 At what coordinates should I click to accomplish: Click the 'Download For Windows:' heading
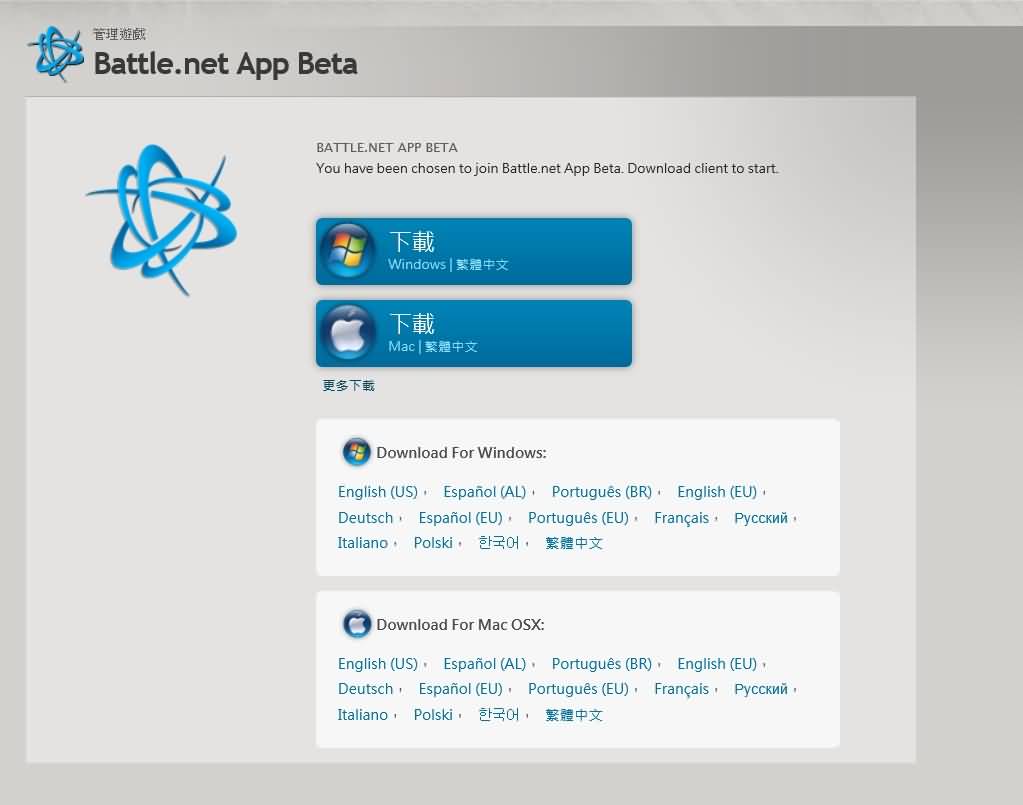tap(461, 453)
